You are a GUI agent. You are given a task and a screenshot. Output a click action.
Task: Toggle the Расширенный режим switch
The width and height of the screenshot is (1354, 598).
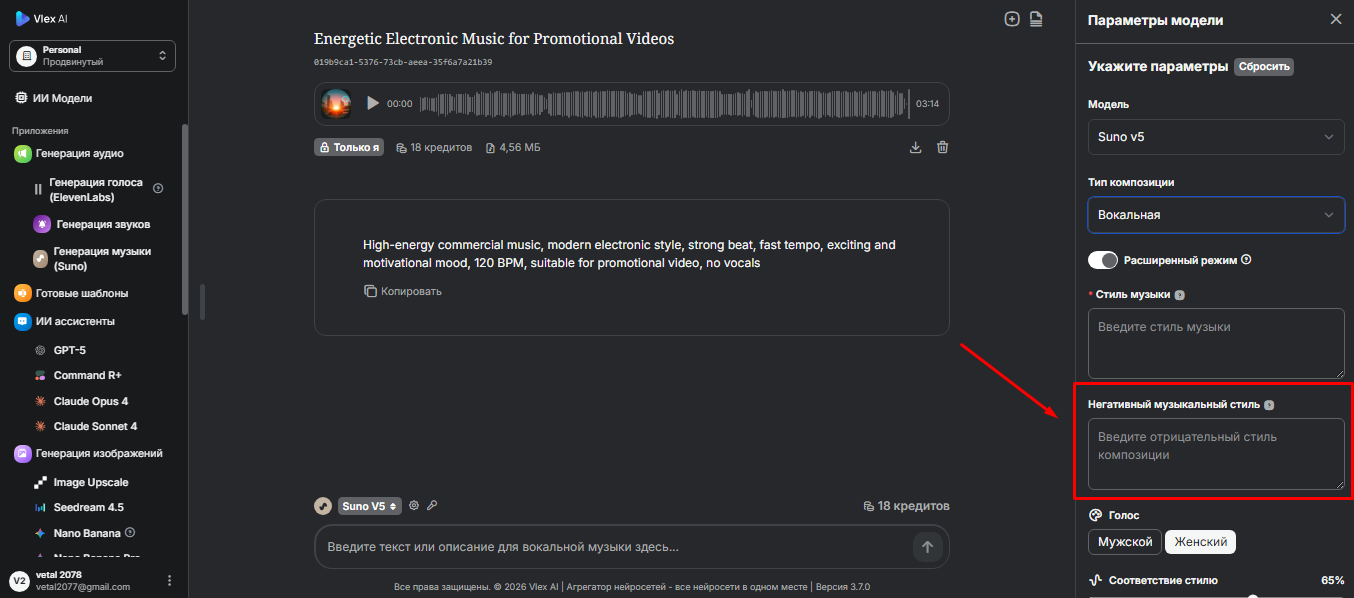click(x=1103, y=260)
